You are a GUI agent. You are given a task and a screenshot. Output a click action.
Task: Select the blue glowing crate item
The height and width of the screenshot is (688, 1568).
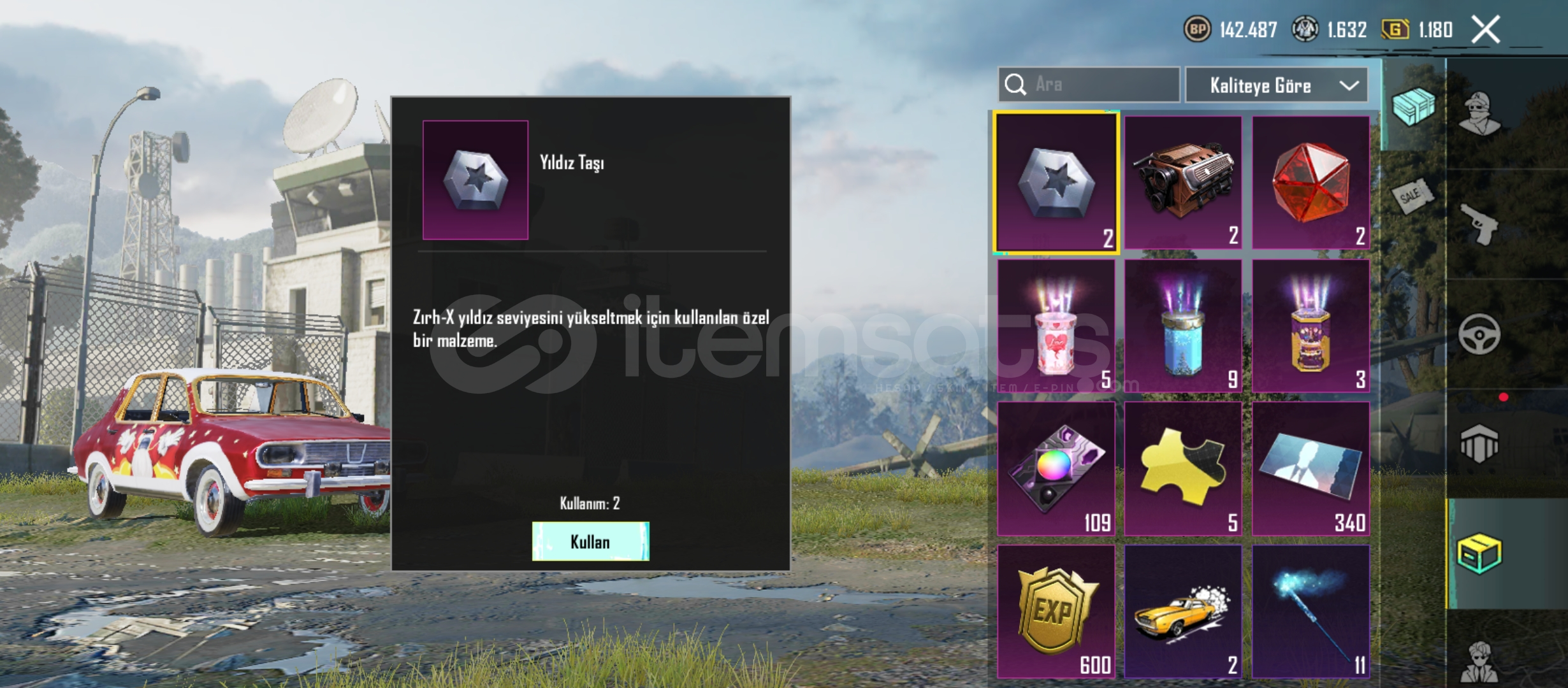pos(1183,326)
